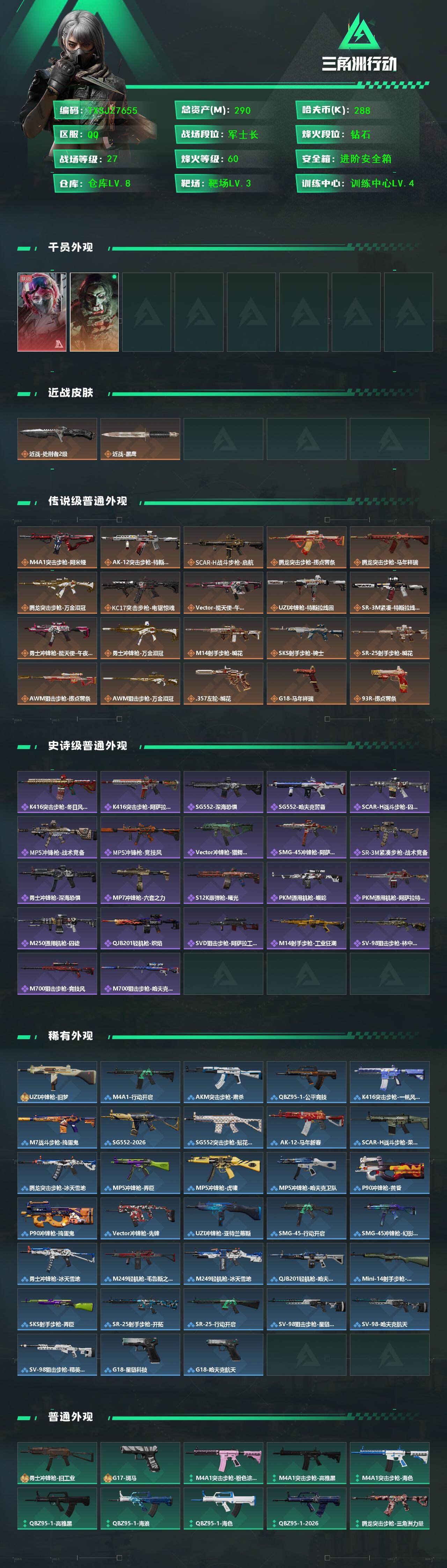Pick the G17-斑马 pistol skin
This screenshot has width=447, height=1568.
140,1463
